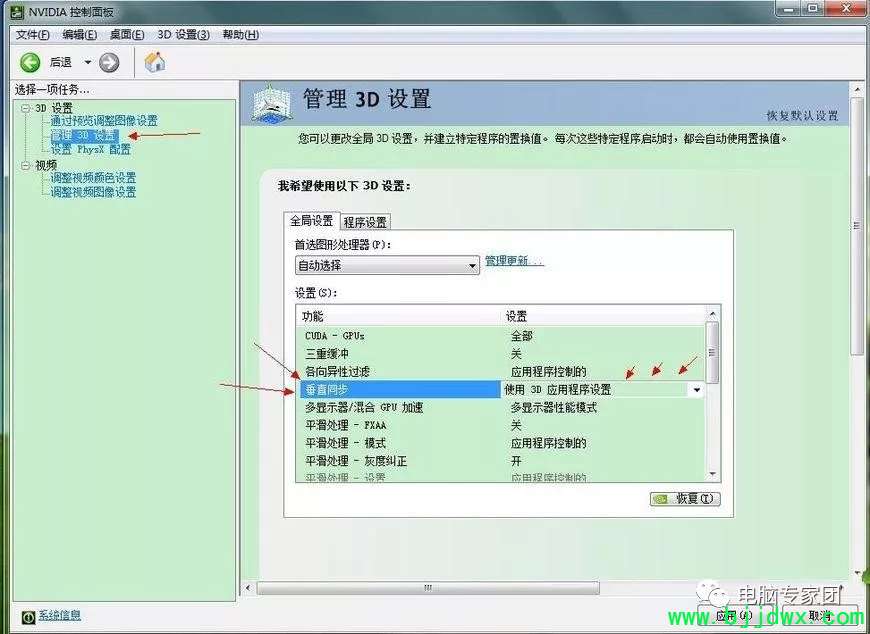Image resolution: width=870 pixels, height=634 pixels.
Task: Click the NVIDIA logo in the title bar
Action: [x=17, y=12]
